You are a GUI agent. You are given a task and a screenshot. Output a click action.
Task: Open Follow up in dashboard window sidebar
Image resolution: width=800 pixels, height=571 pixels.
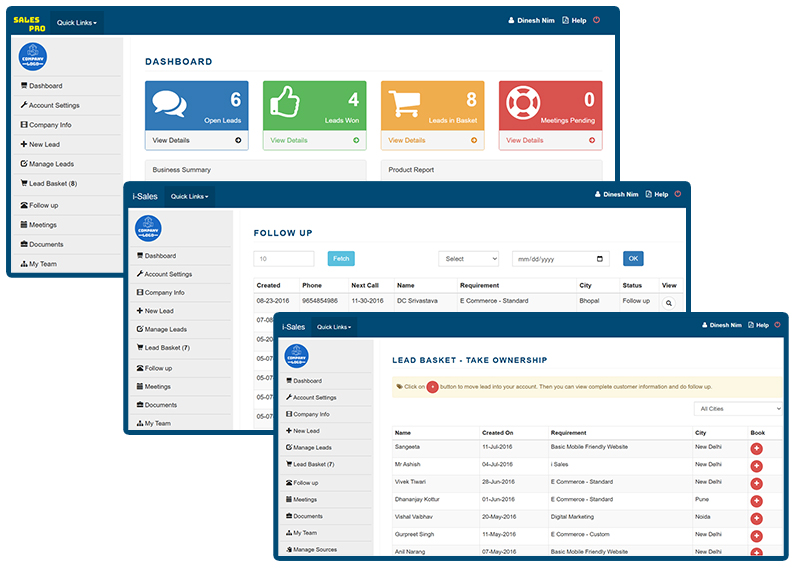tap(39, 205)
